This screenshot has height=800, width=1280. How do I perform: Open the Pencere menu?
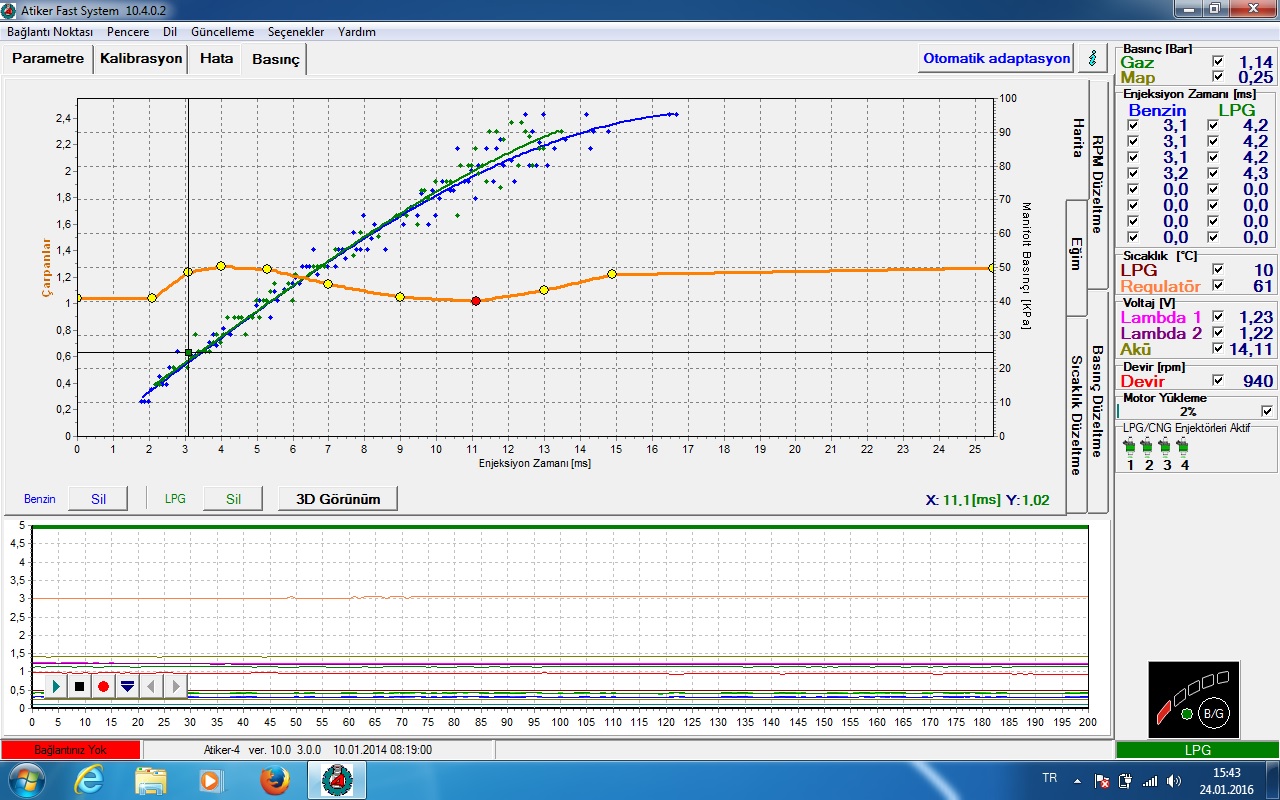(128, 32)
